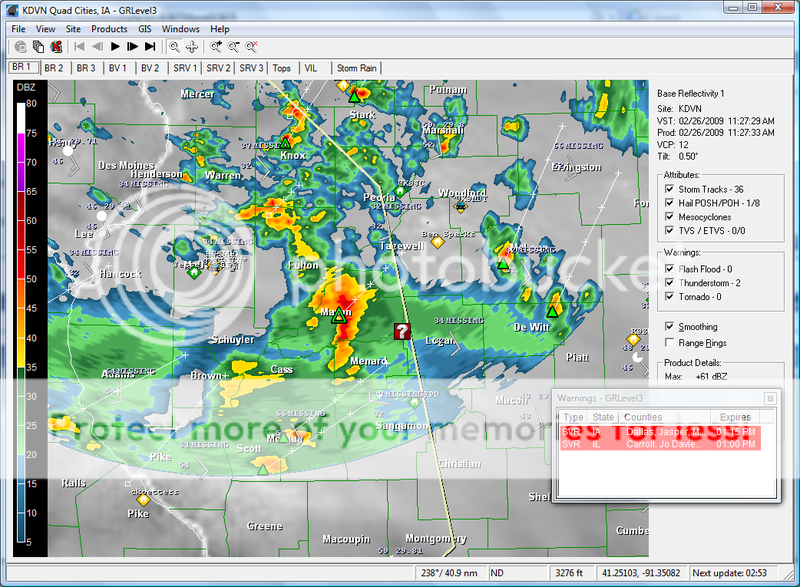Click the GRLevel3 app icon in title bar
Image resolution: width=800 pixels, height=587 pixels.
click(12, 10)
